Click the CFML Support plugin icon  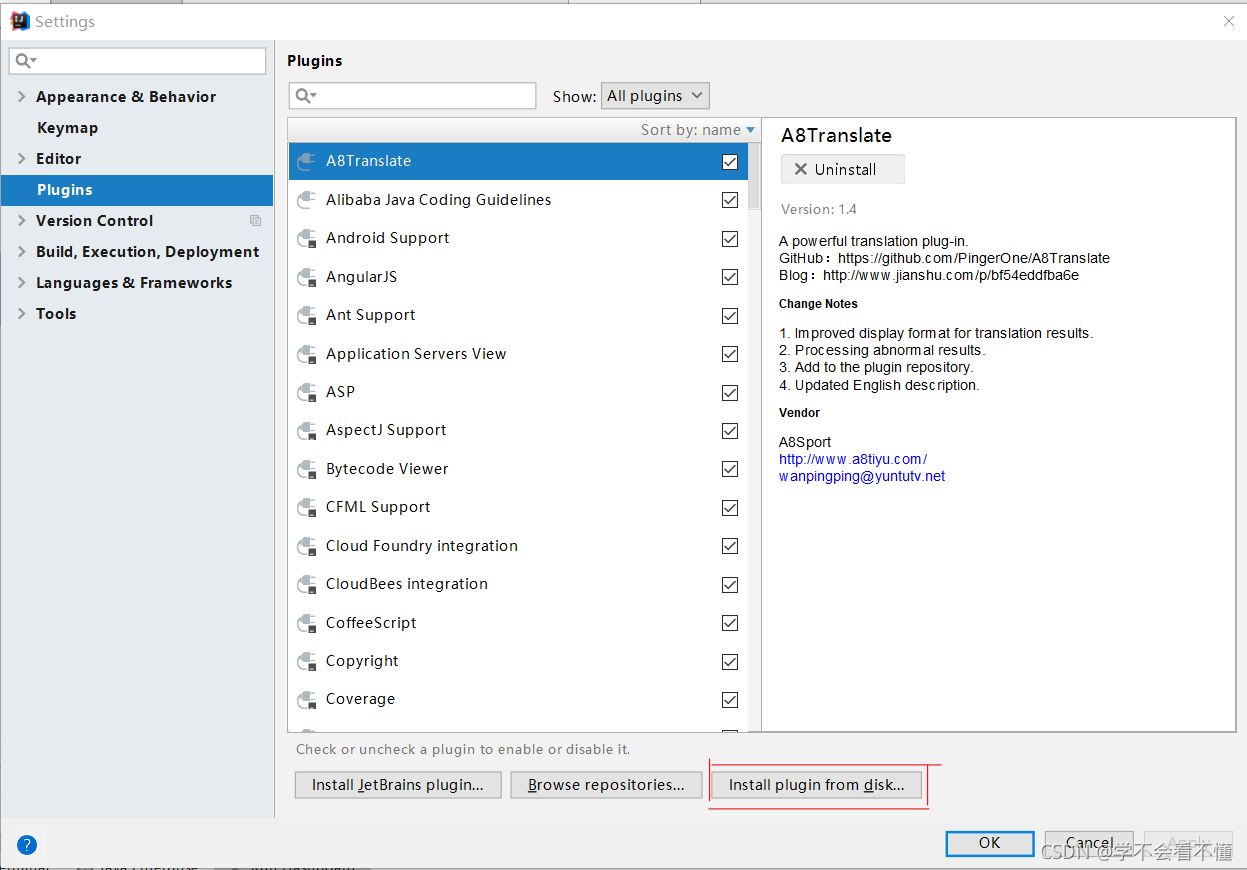308,508
